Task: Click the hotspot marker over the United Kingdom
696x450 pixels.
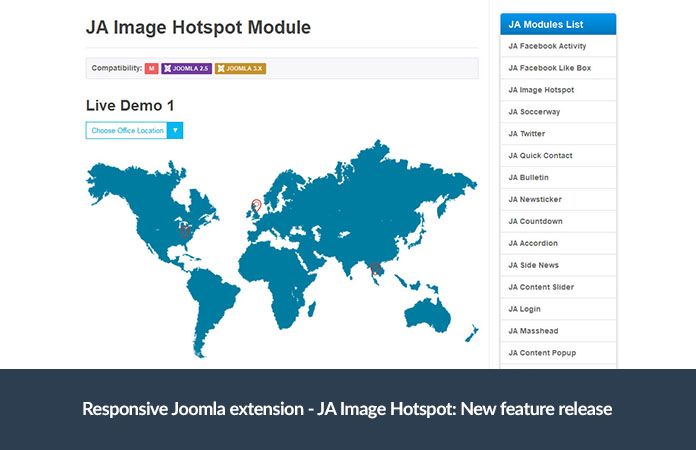Action: click(256, 205)
